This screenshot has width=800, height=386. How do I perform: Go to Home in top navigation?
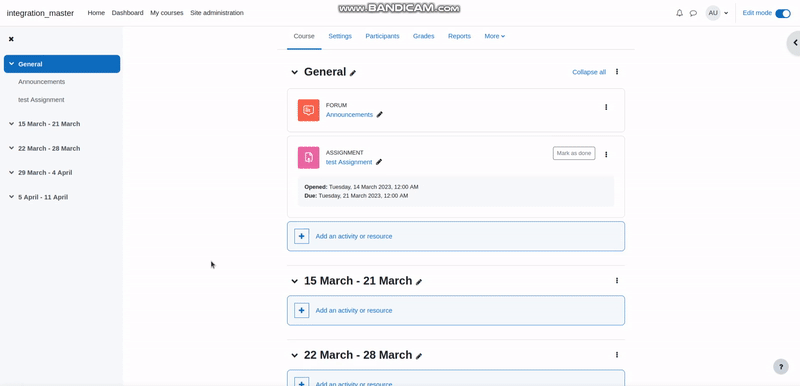click(96, 13)
